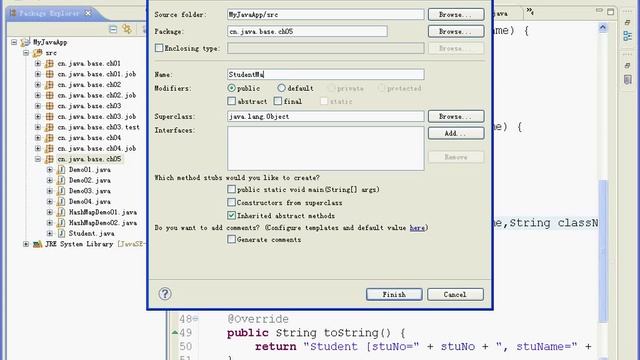Collapse the src folder node

pos(26,53)
